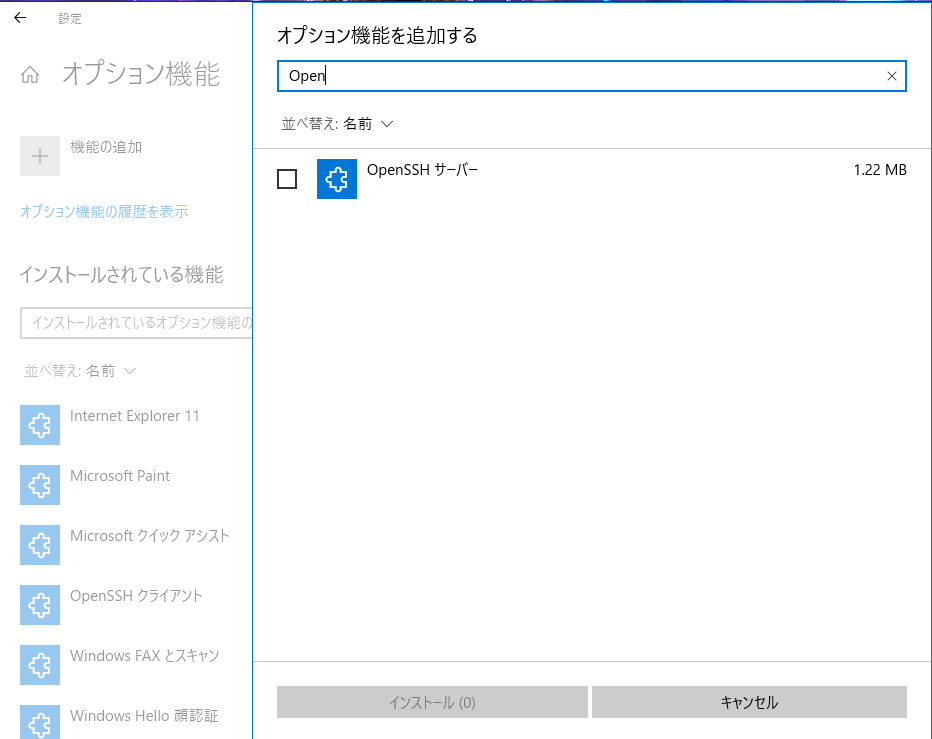Click the Internet Explorer 11 icon
The height and width of the screenshot is (739, 932).
tap(40, 425)
